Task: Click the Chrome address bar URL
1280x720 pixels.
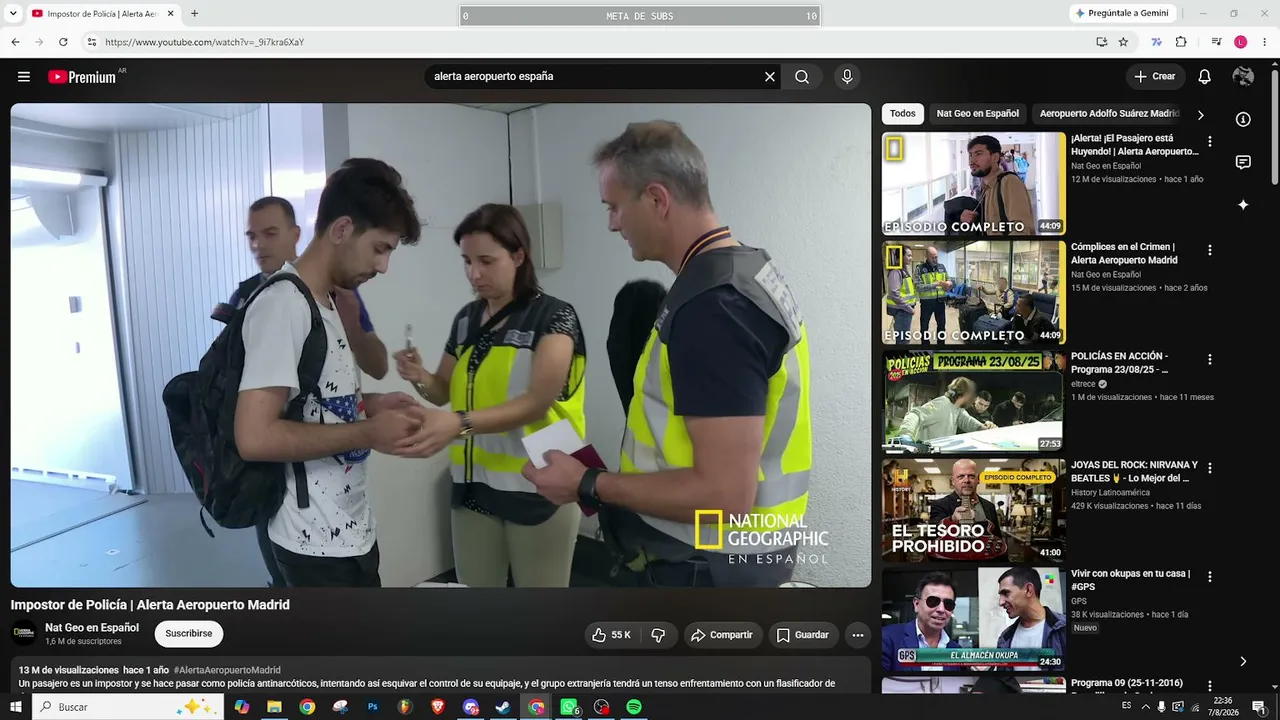Action: coord(204,42)
